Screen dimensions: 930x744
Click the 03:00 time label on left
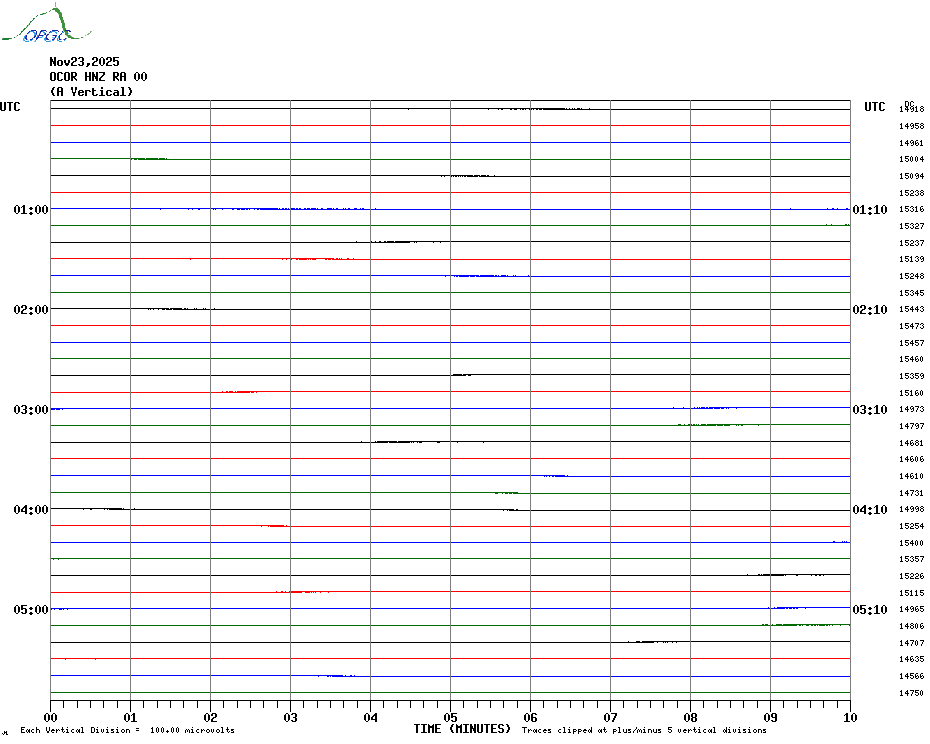point(31,410)
